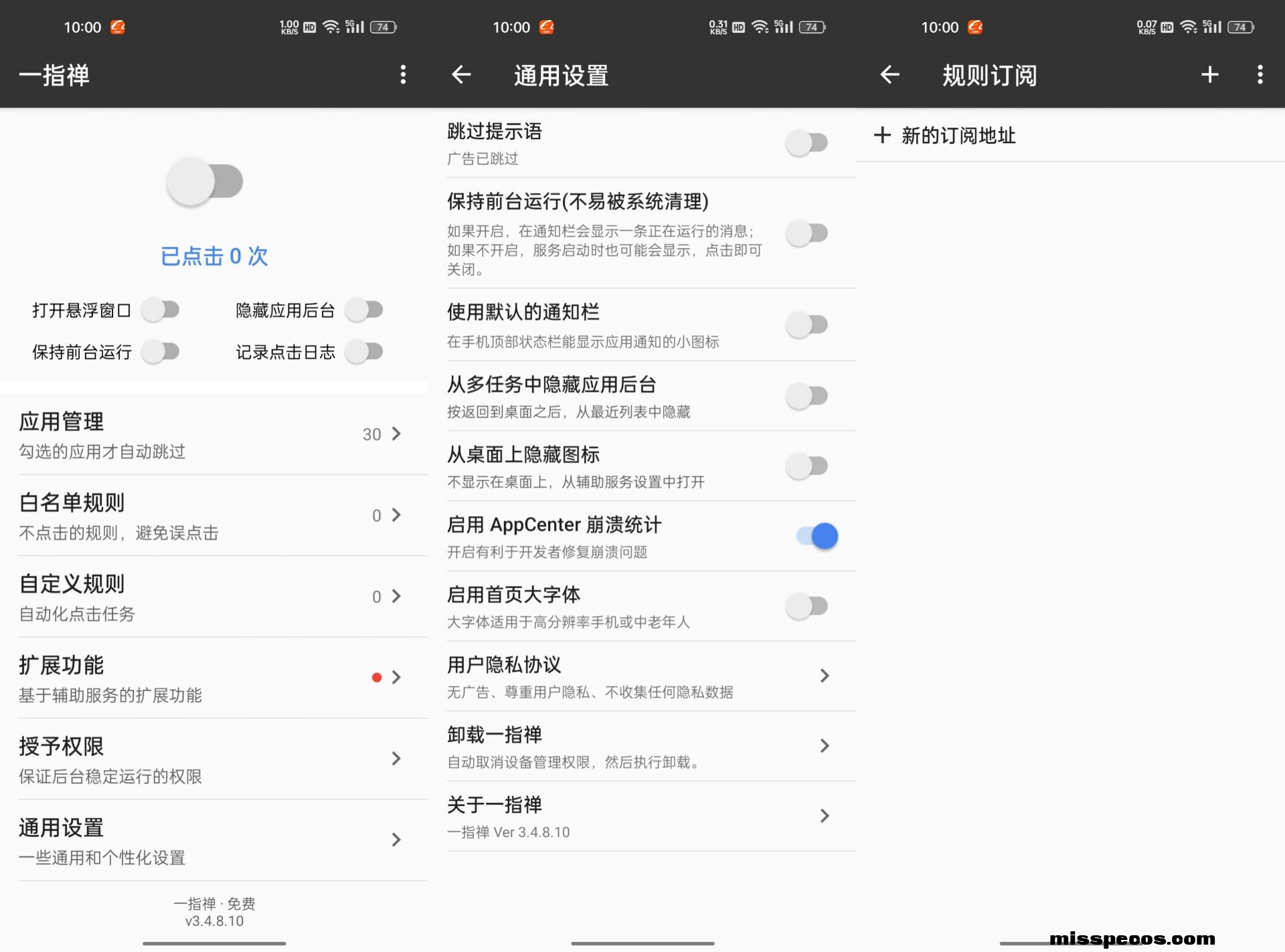The width and height of the screenshot is (1285, 952).
Task: Tap battery icon in third status bar
Action: tap(1241, 27)
